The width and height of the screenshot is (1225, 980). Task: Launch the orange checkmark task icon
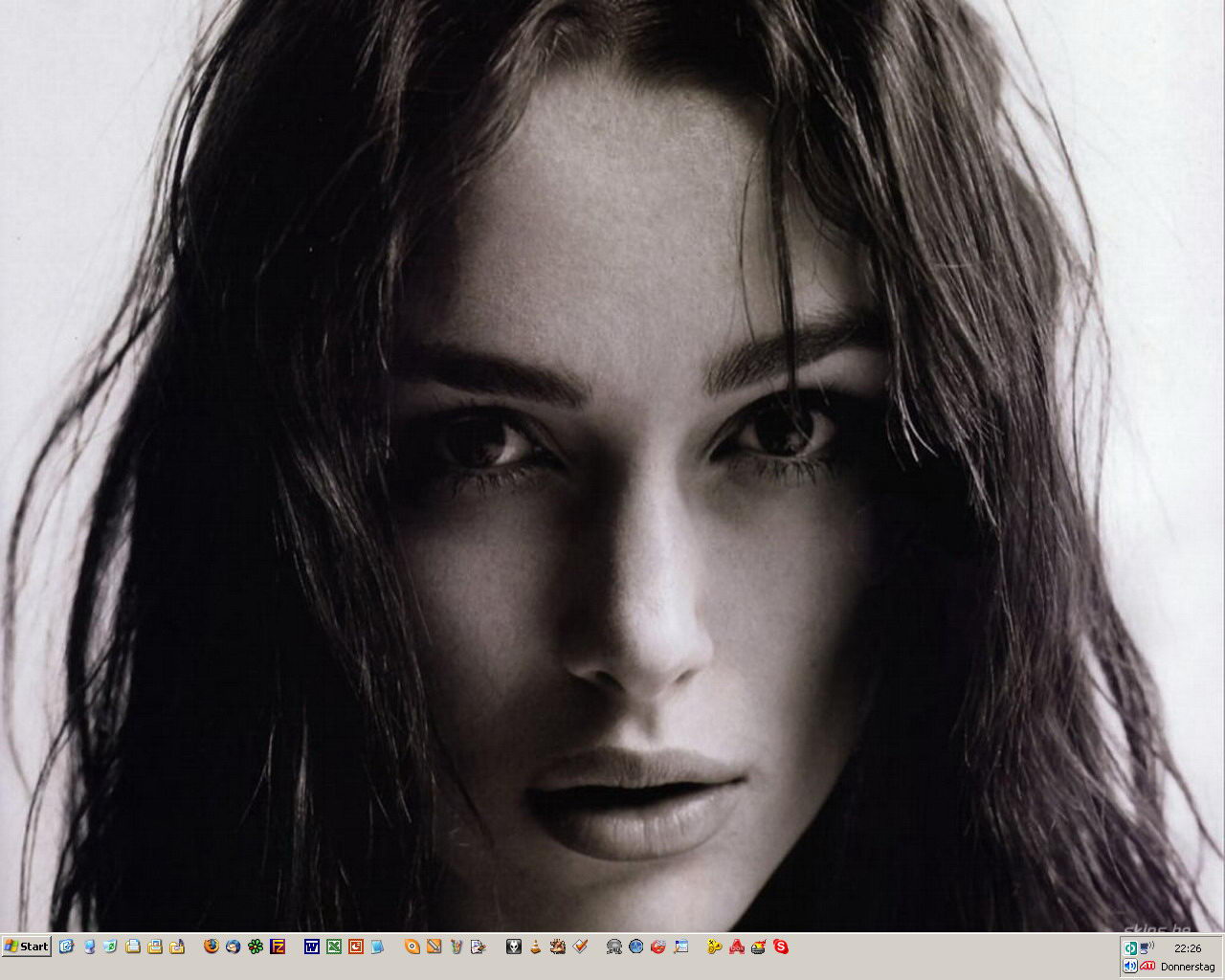pos(580,947)
